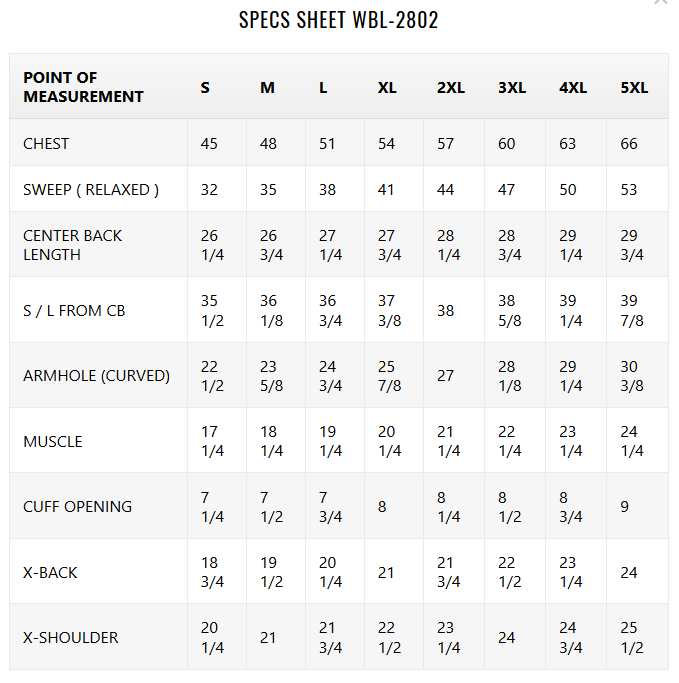Viewport: 679px width, 683px height.
Task: Click the S / L FROM CB row label
Action: (x=75, y=310)
